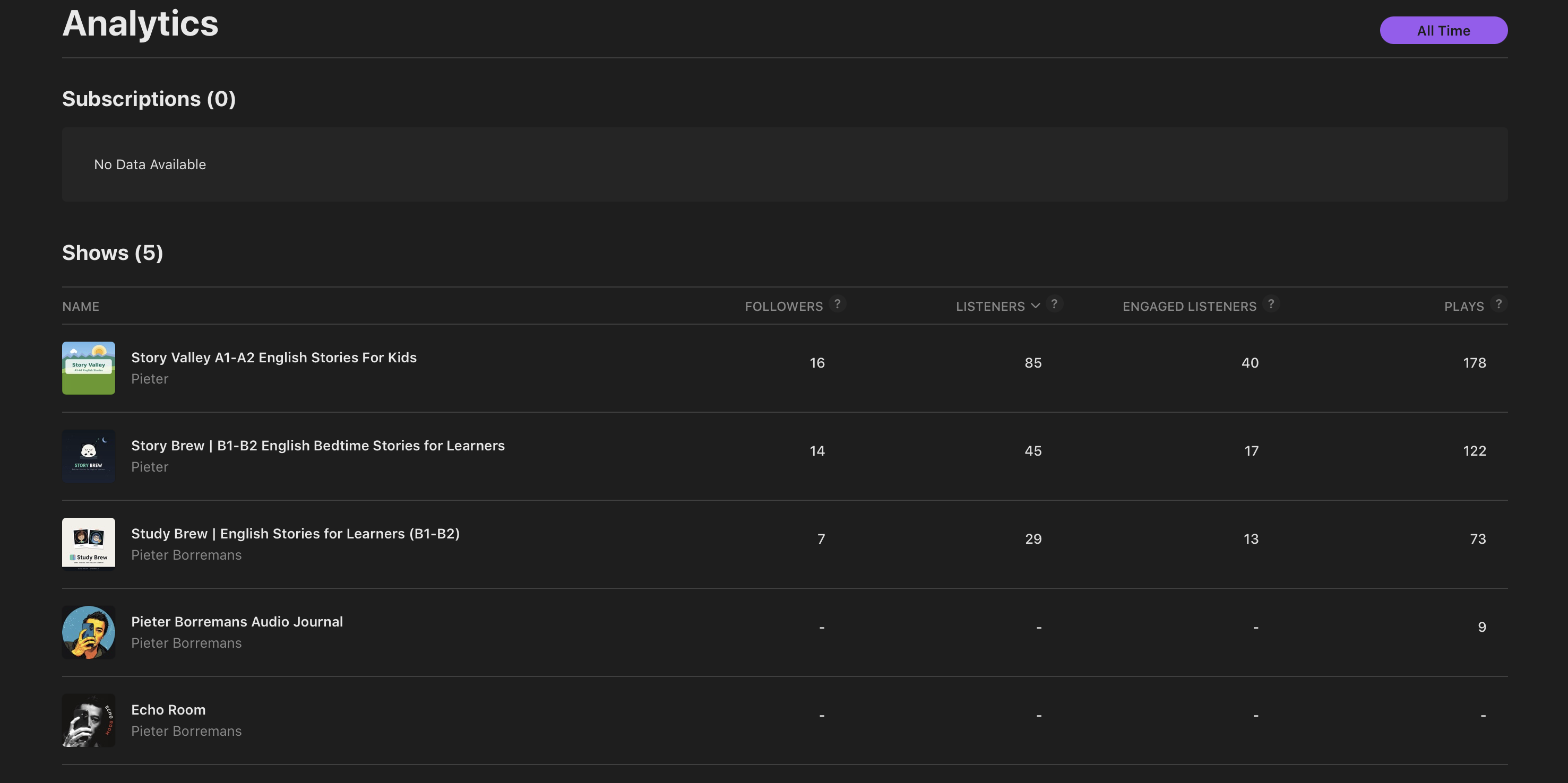This screenshot has width=1568, height=783.
Task: Click Study Brew listeners value 29
Action: click(x=1033, y=539)
